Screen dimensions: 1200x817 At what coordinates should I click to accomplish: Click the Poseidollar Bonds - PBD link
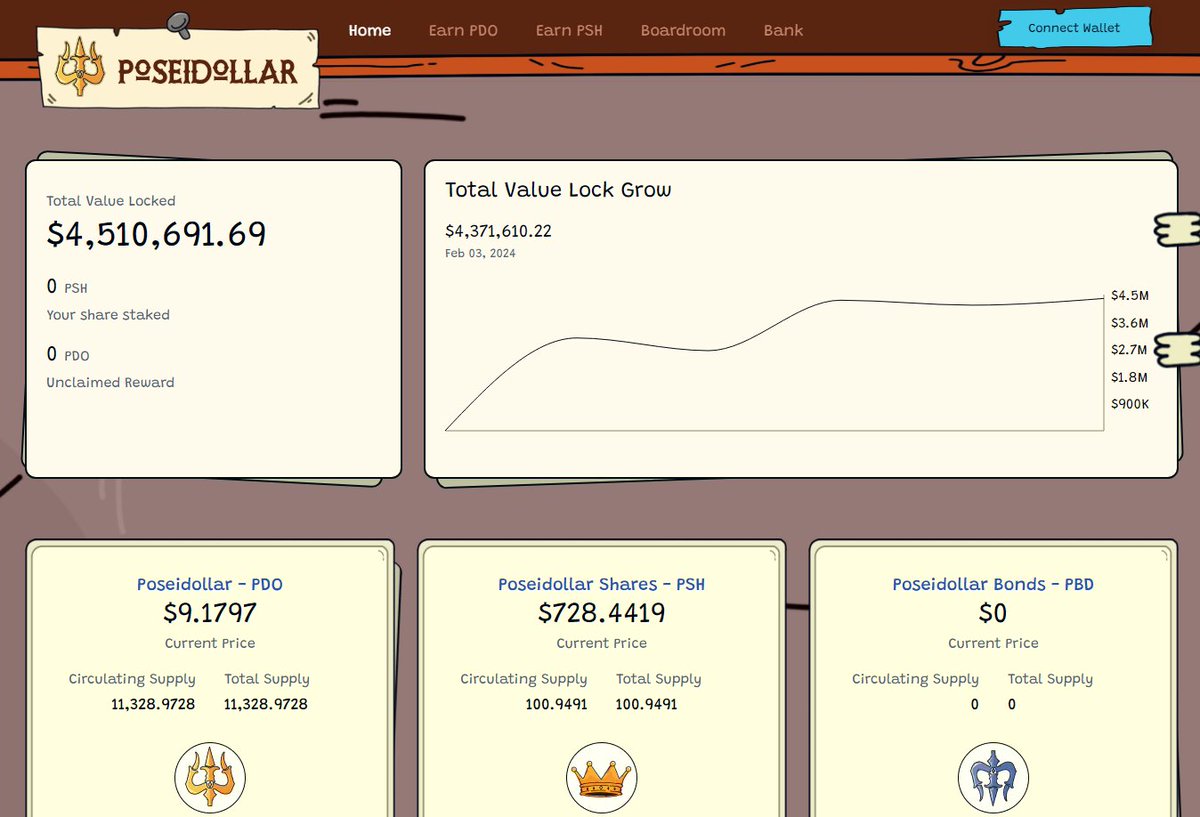[993, 584]
